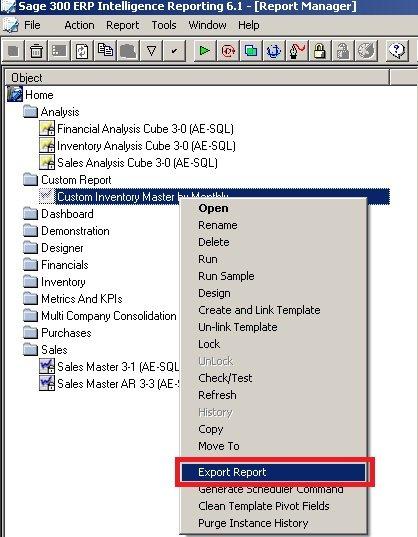This screenshot has width=418, height=537.
Task: Click the greyed-out Paste toolbar icon
Action: pyautogui.click(x=128, y=51)
